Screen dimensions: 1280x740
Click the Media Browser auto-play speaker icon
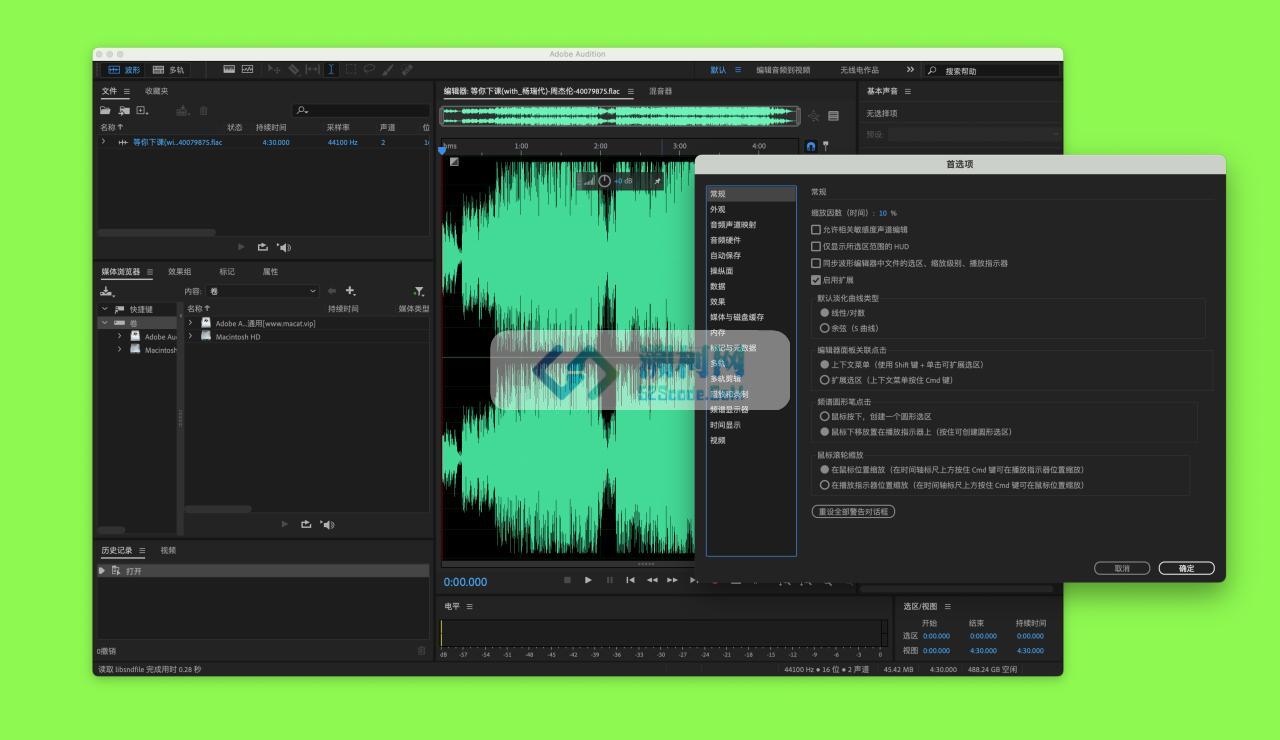point(328,524)
